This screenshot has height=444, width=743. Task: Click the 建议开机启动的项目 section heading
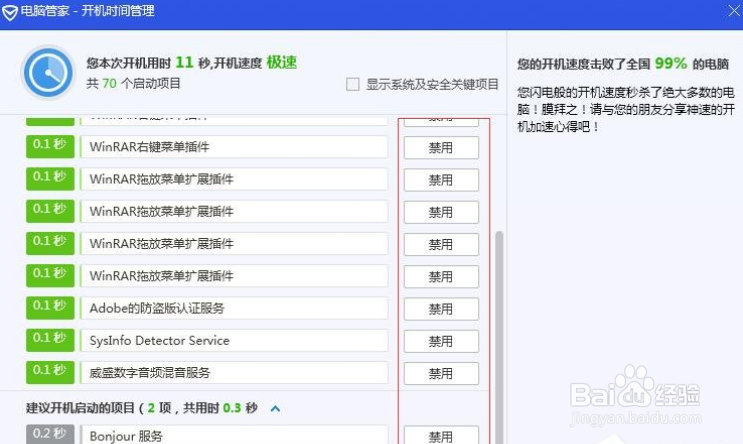[142, 408]
